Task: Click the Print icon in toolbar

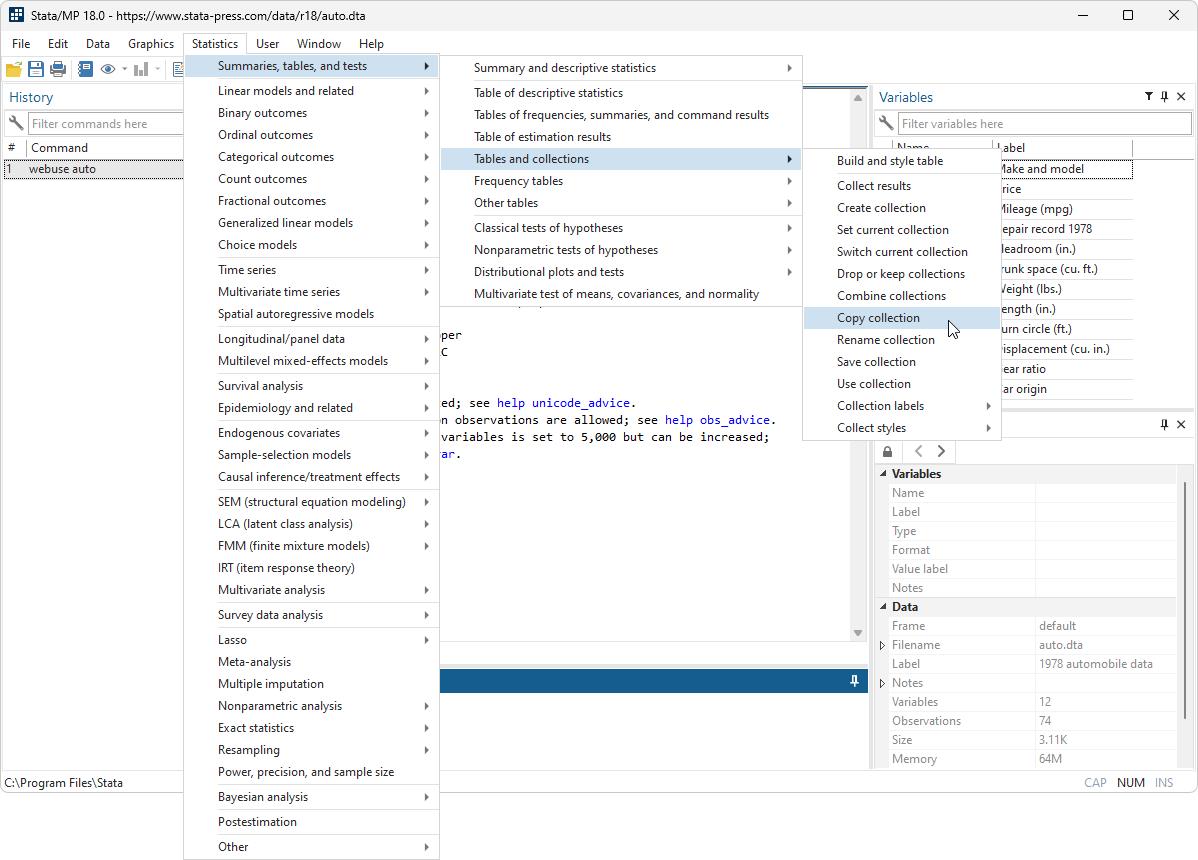Action: tap(58, 70)
